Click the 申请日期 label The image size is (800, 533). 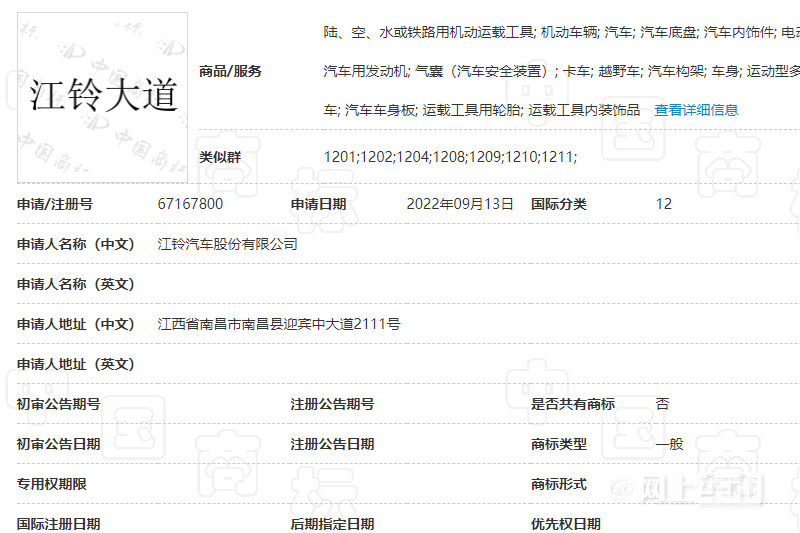(318, 204)
